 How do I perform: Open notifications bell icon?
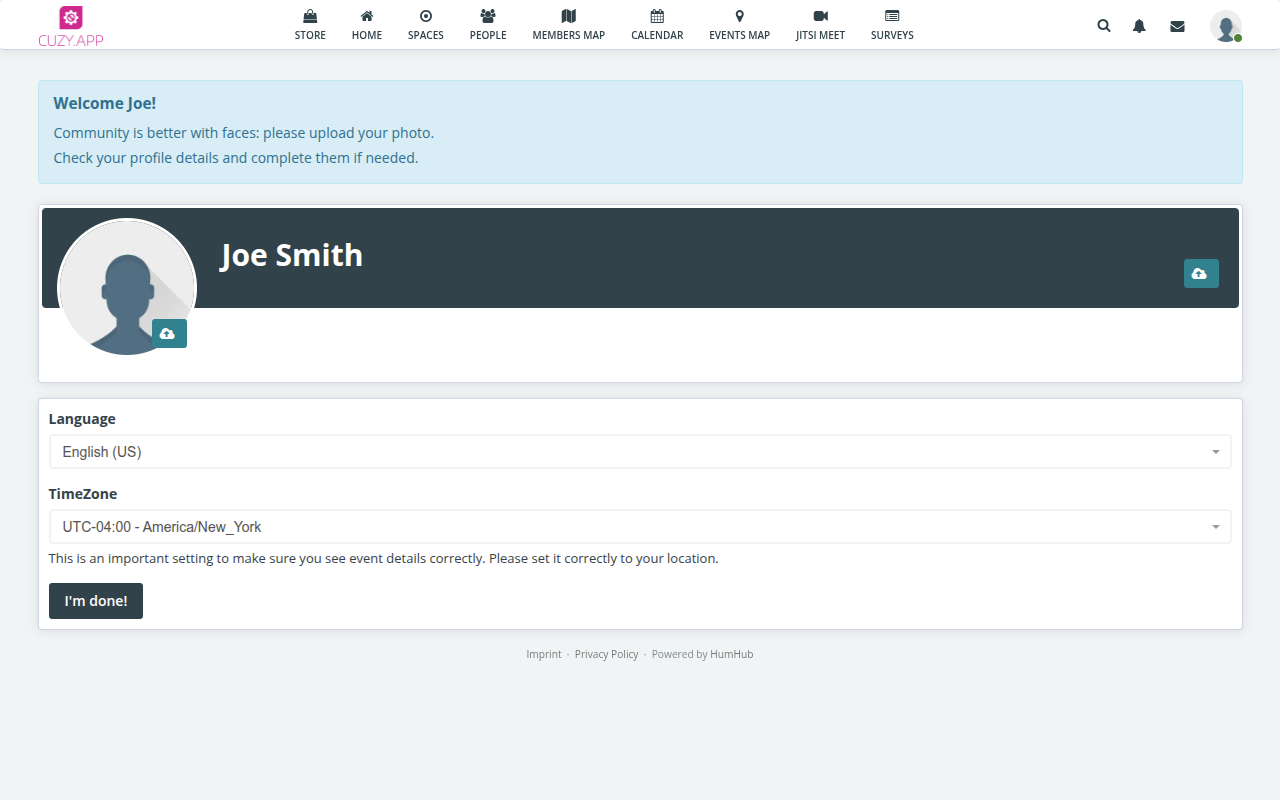[1139, 26]
